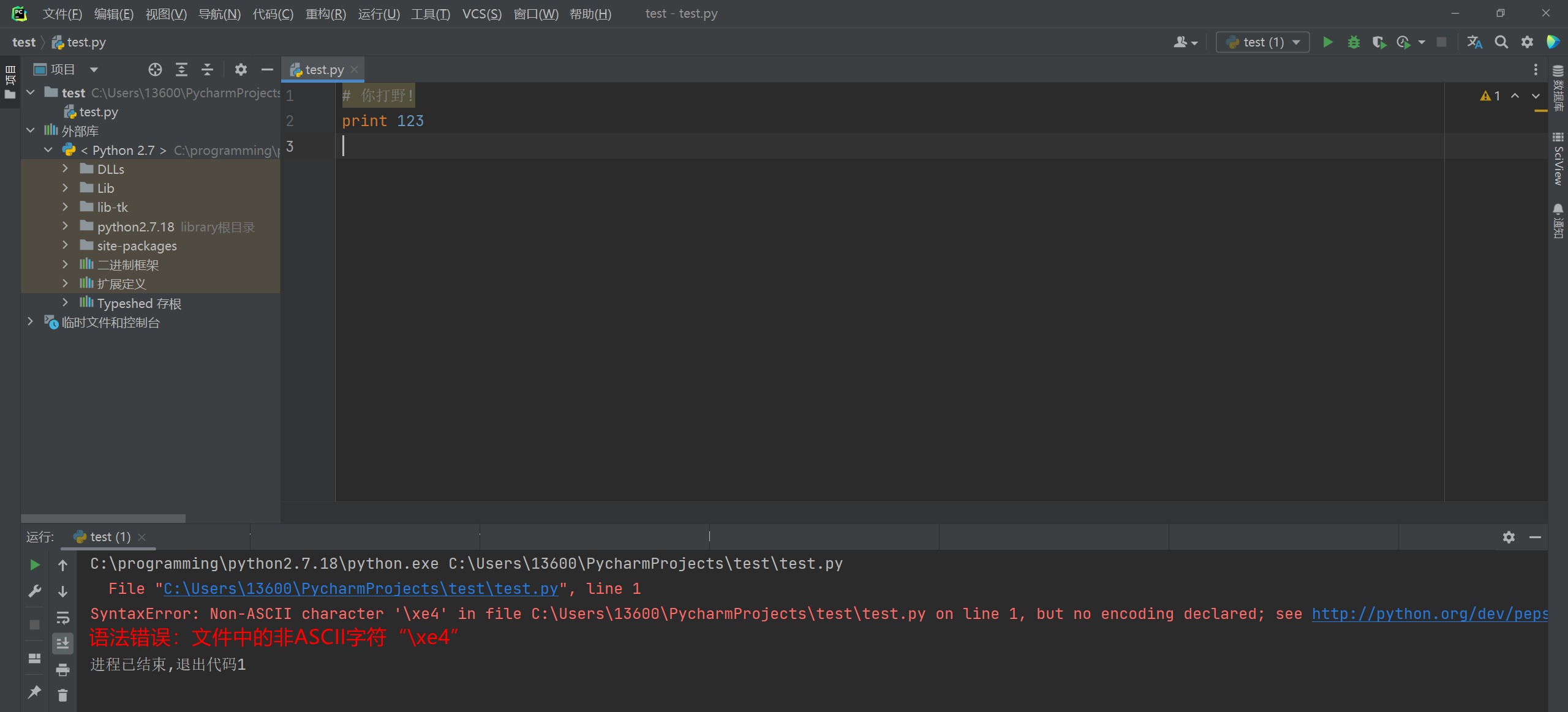Close the test.py editor tab
This screenshot has width=1568, height=712.
tap(355, 70)
